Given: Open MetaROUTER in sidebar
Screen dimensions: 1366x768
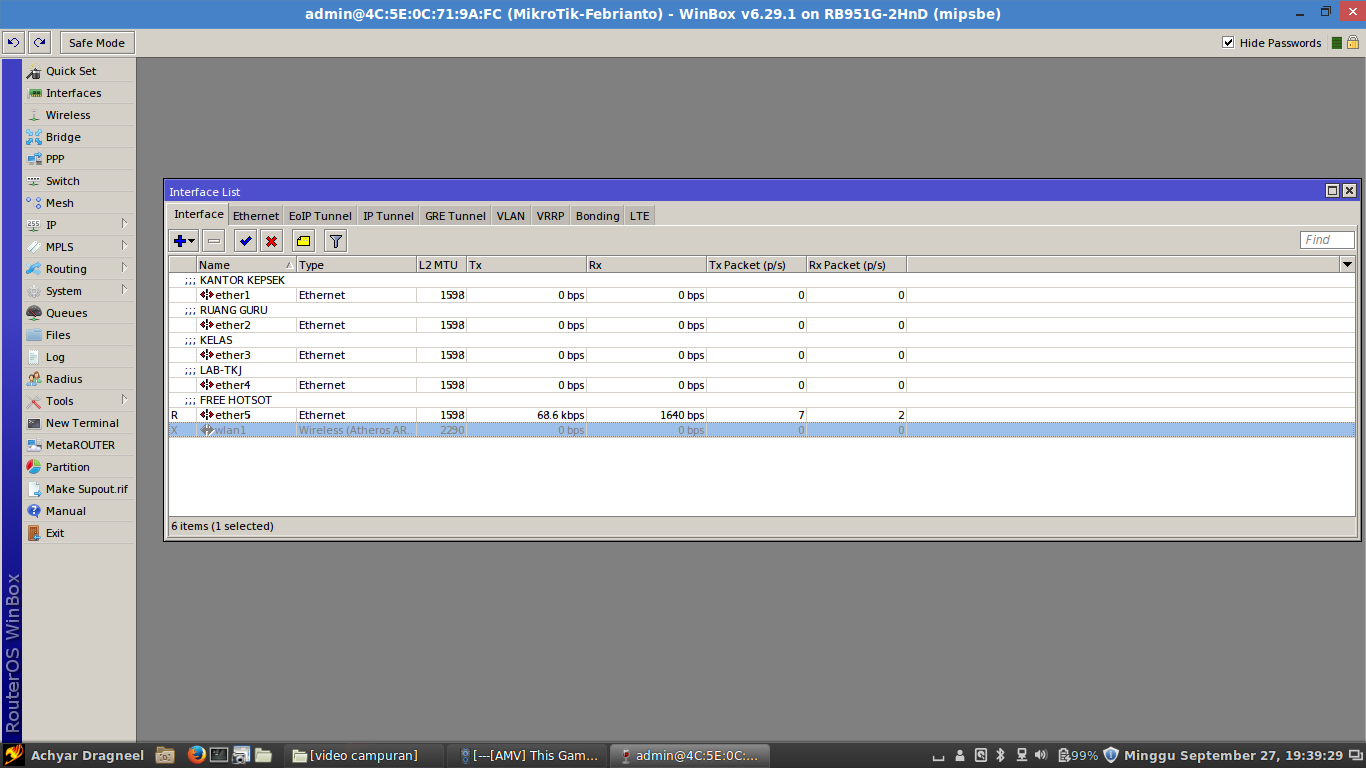Looking at the screenshot, I should click(78, 445).
